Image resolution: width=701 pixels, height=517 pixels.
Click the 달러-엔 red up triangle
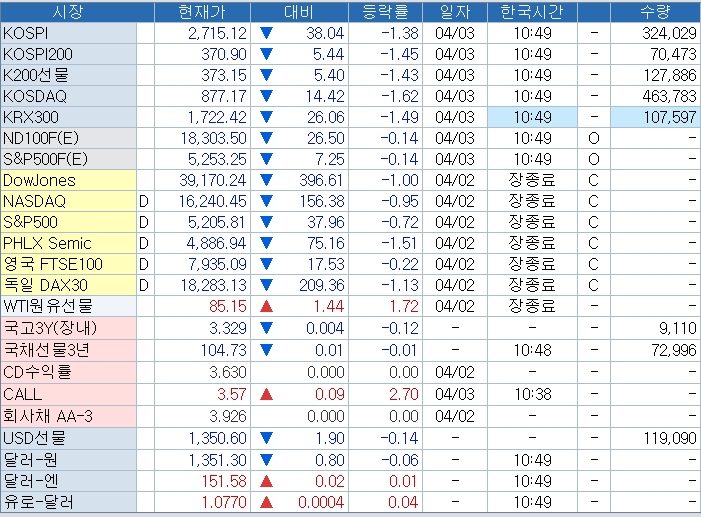(x=266, y=481)
